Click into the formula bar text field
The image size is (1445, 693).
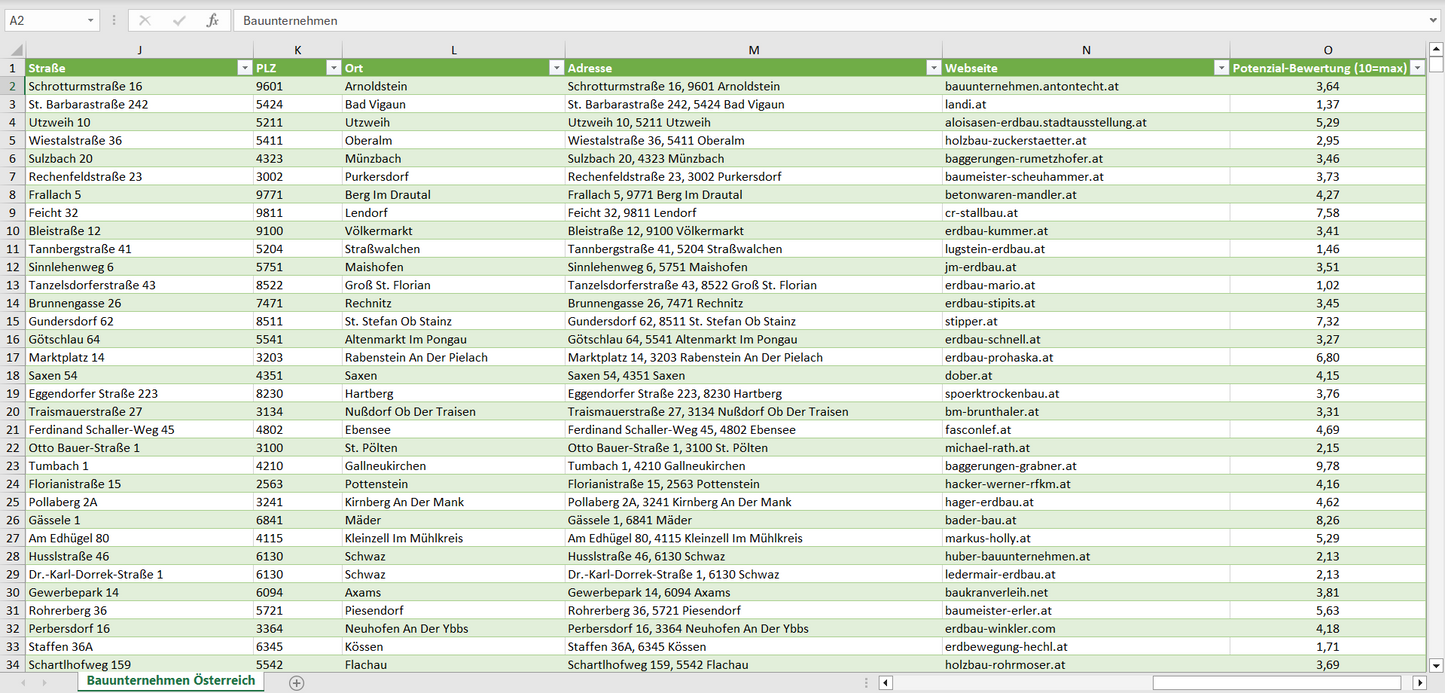pos(800,20)
